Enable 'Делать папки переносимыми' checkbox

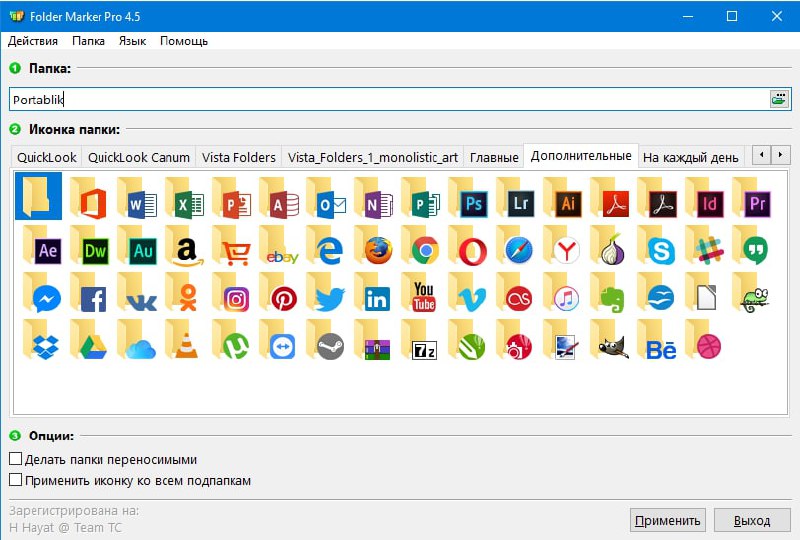(x=16, y=459)
